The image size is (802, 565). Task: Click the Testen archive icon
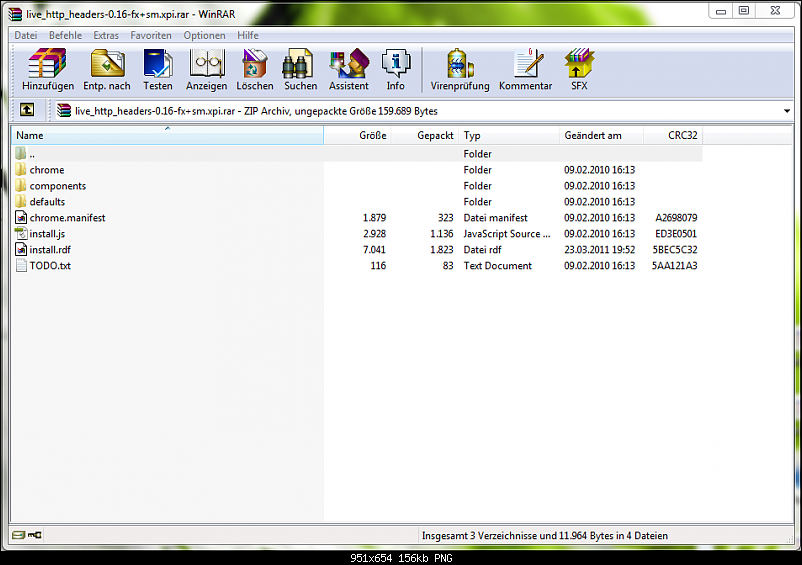pyautogui.click(x=158, y=64)
